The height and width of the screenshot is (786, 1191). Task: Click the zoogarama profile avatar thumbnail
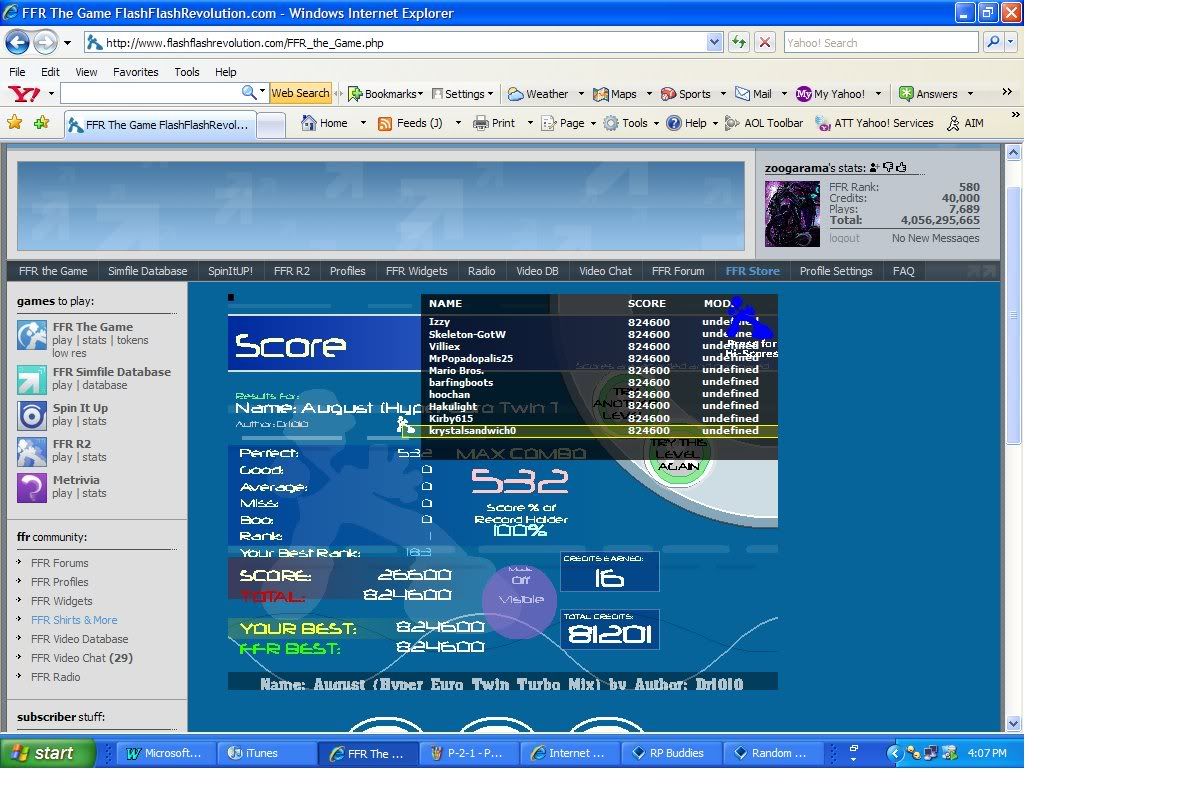[x=792, y=213]
